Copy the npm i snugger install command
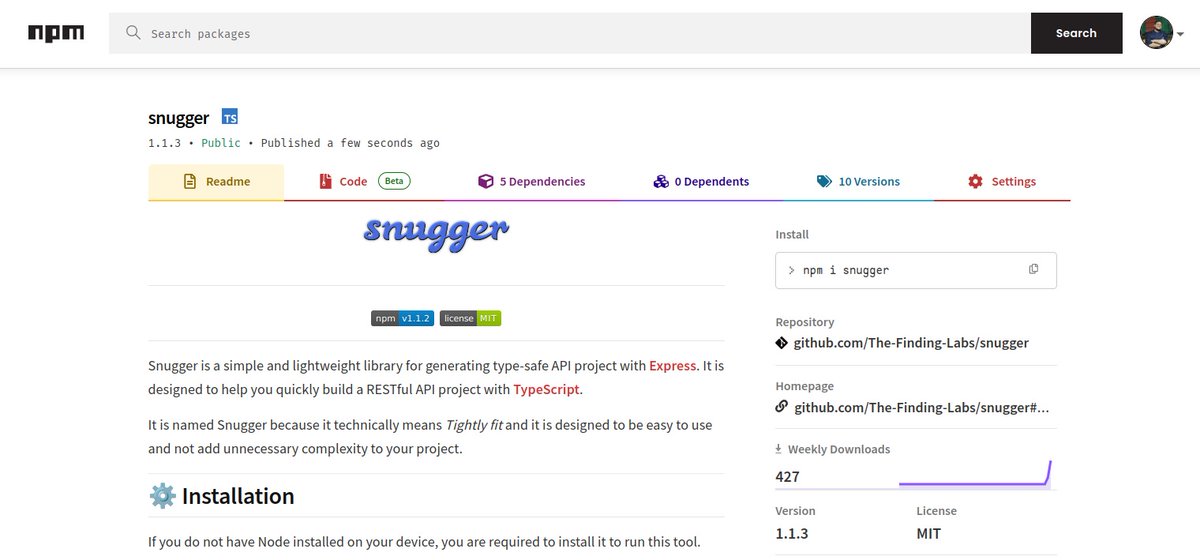Screen dimensions: 1200x560 1034,269
